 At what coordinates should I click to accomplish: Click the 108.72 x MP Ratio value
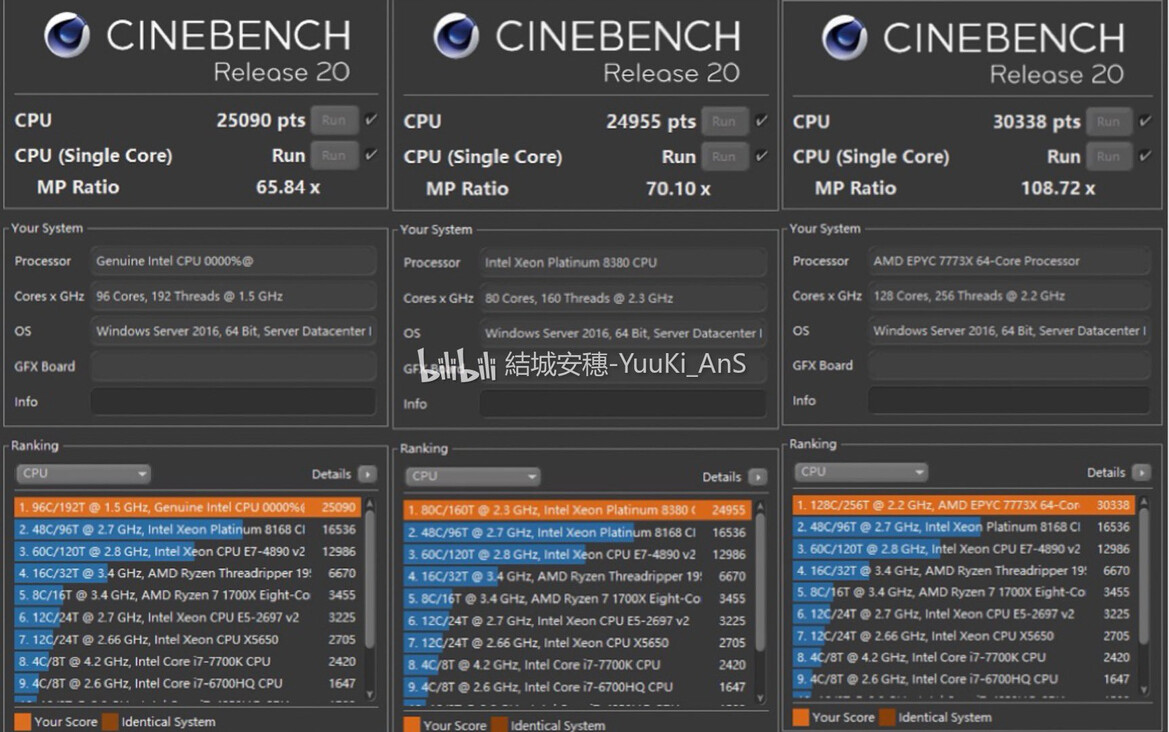tap(1058, 188)
